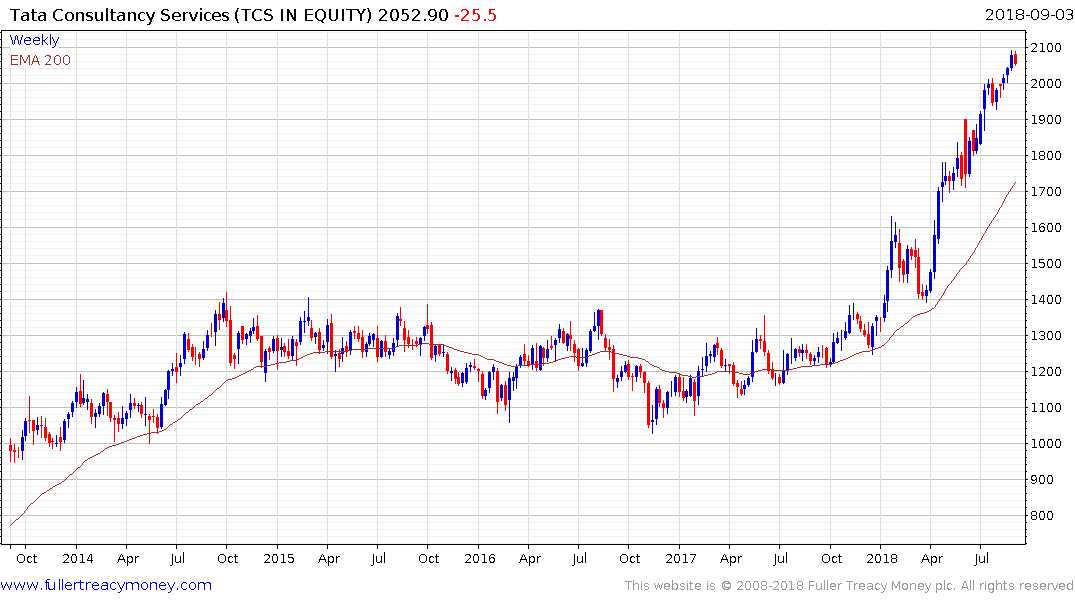
Task: Click the 1300 price axis label
Action: click(x=1046, y=335)
